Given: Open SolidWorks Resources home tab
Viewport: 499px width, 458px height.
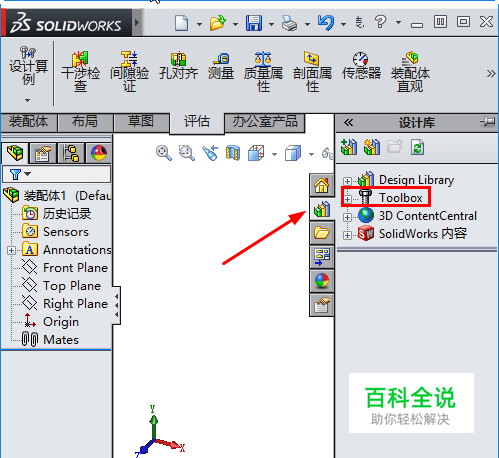Looking at the screenshot, I should [x=321, y=185].
